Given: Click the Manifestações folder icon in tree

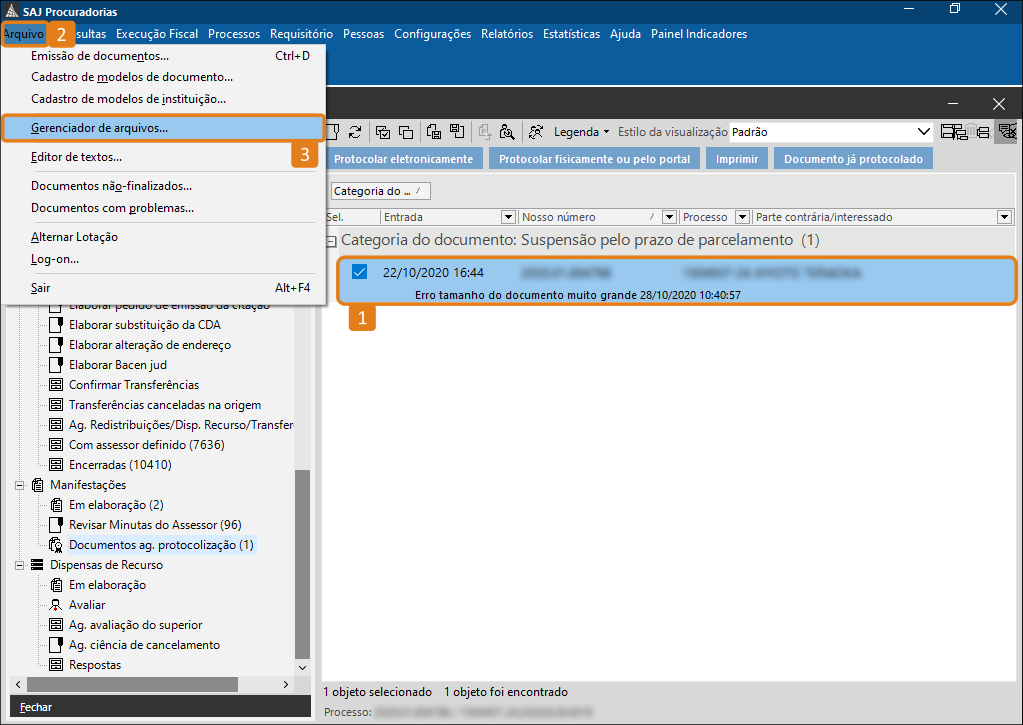Looking at the screenshot, I should tap(37, 485).
